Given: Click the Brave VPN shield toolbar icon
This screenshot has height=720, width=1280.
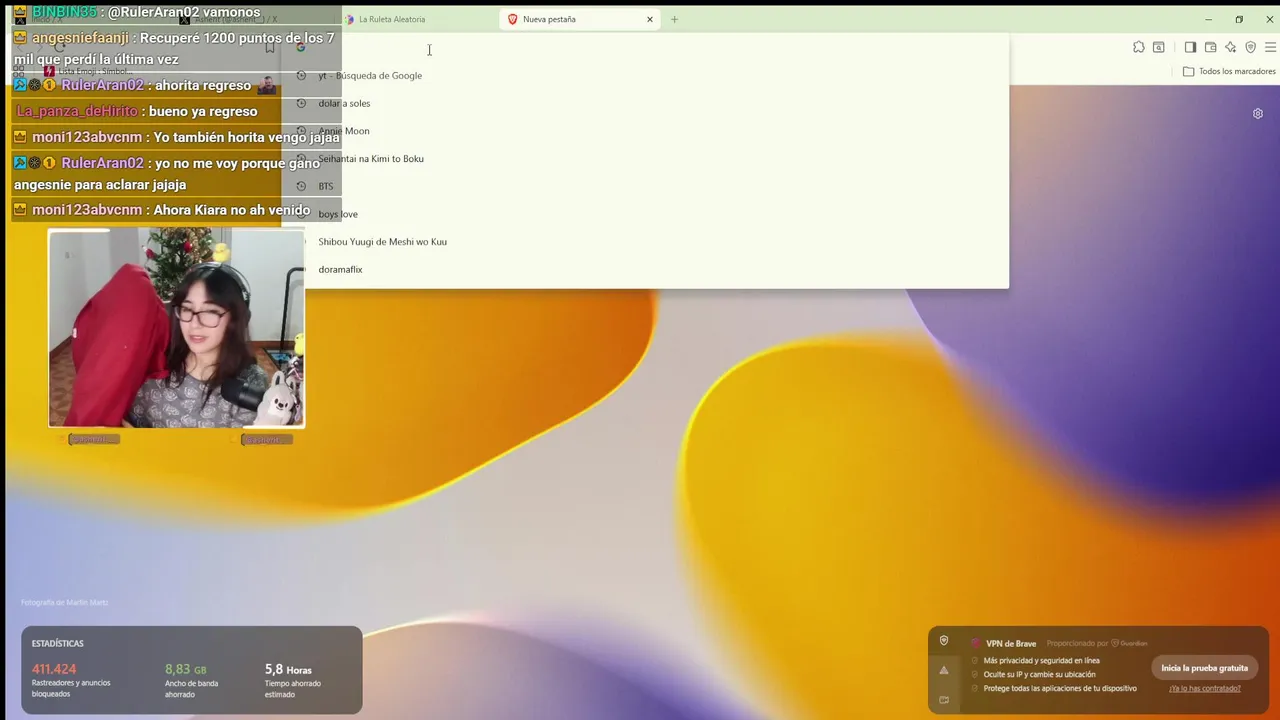Looking at the screenshot, I should [1250, 47].
